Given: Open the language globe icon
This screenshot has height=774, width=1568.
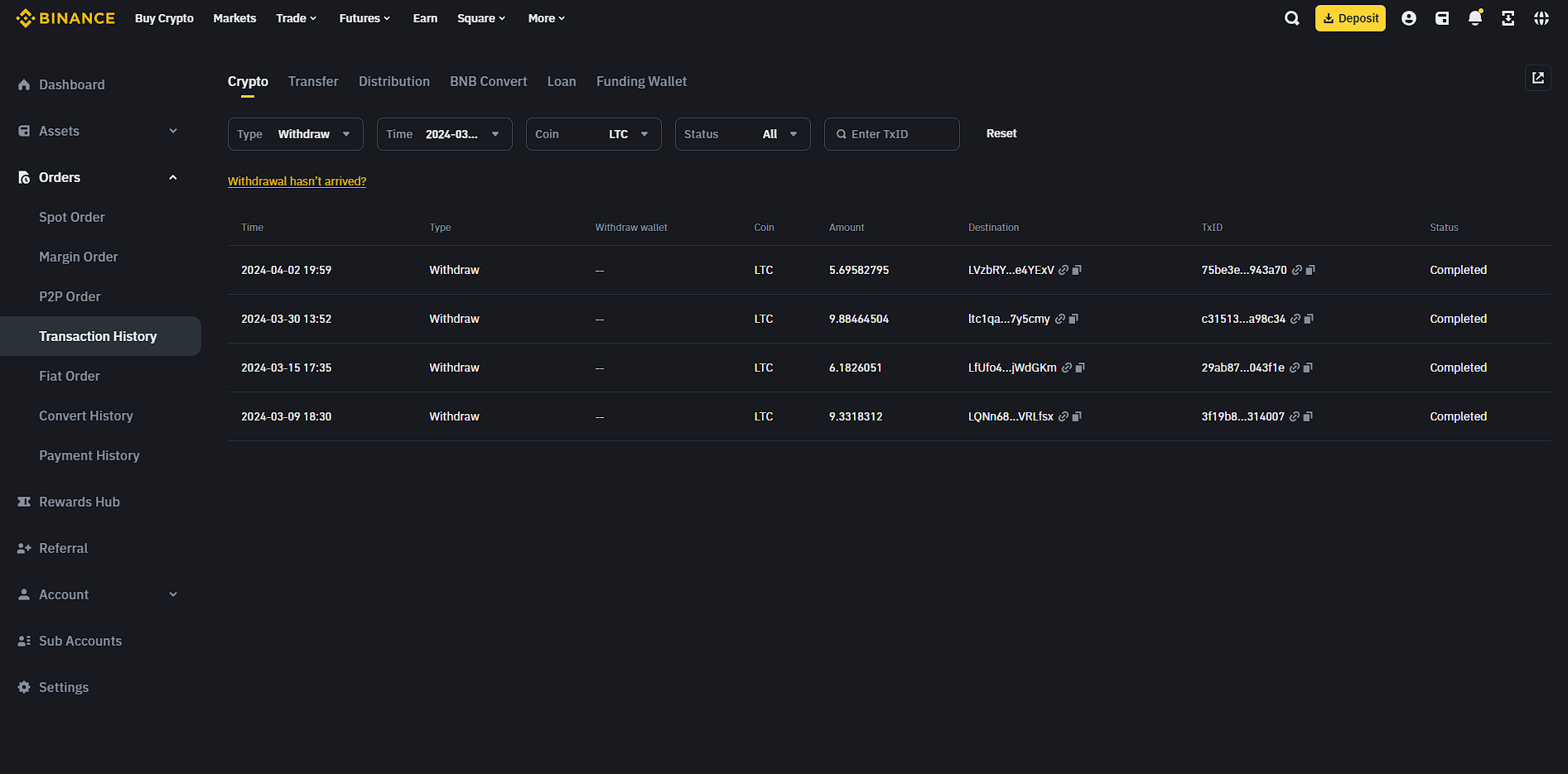Looking at the screenshot, I should 1541,18.
